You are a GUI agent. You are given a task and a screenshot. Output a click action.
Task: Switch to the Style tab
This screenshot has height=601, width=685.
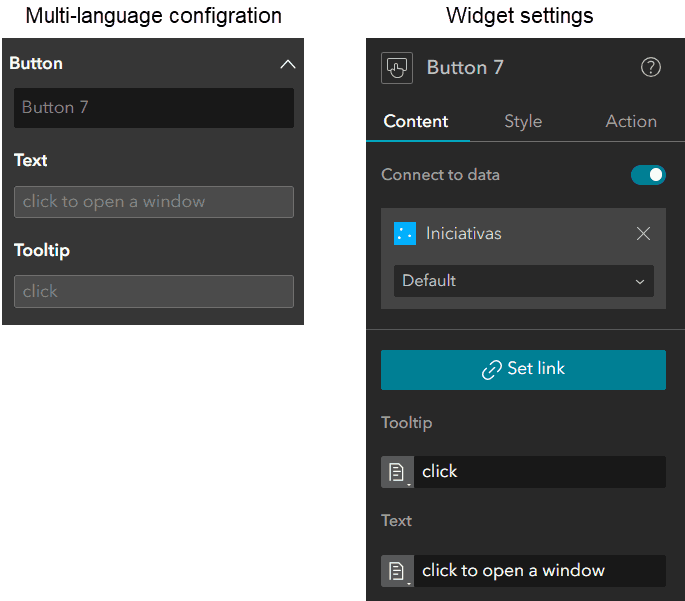[523, 121]
